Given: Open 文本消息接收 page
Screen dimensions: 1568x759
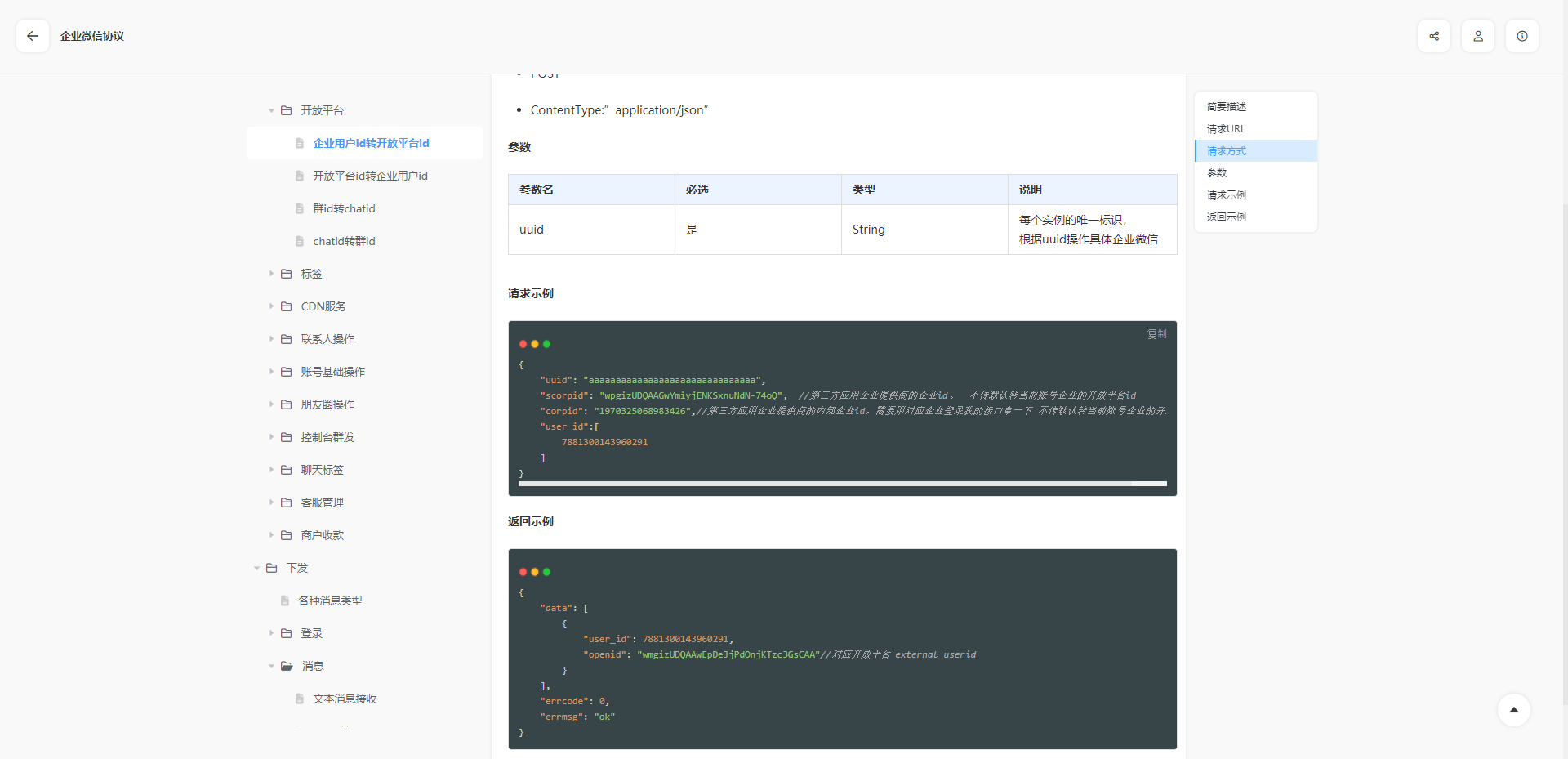Looking at the screenshot, I should click(345, 699).
